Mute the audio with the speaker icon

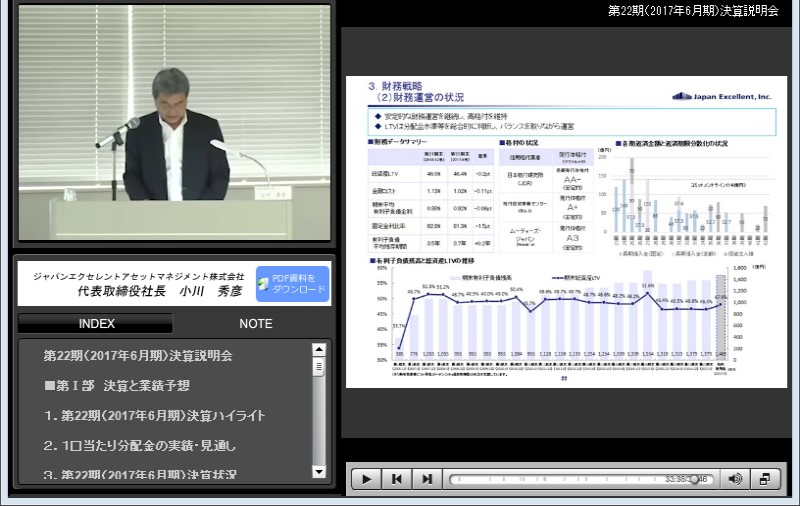(x=735, y=479)
